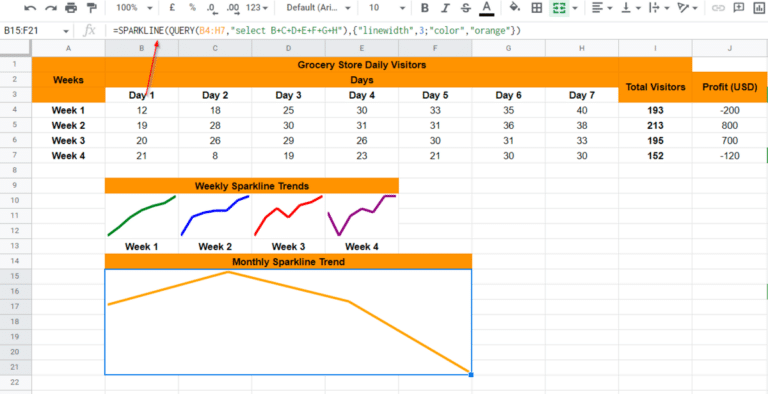Viewport: 768px width, 394px height.
Task: Format as percent
Action: pyautogui.click(x=192, y=8)
